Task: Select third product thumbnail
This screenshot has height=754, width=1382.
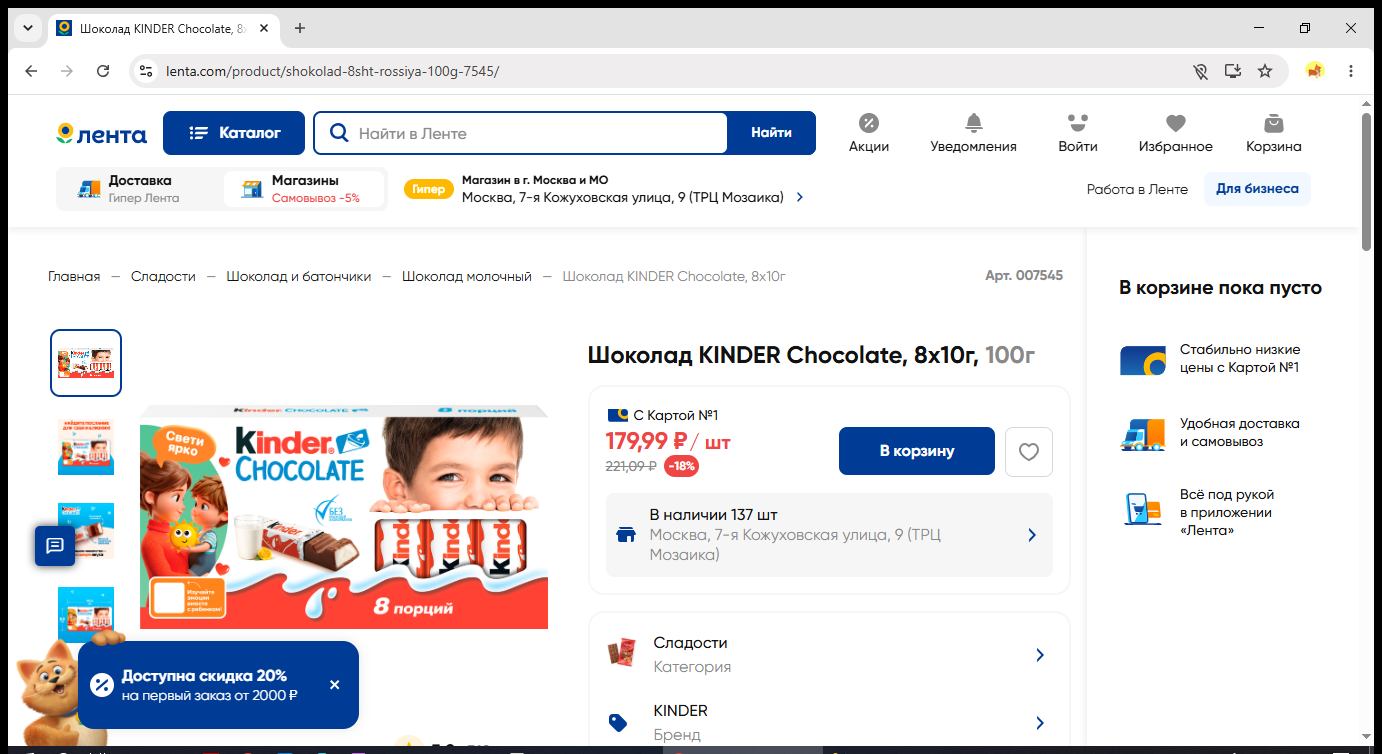Action: coord(86,531)
